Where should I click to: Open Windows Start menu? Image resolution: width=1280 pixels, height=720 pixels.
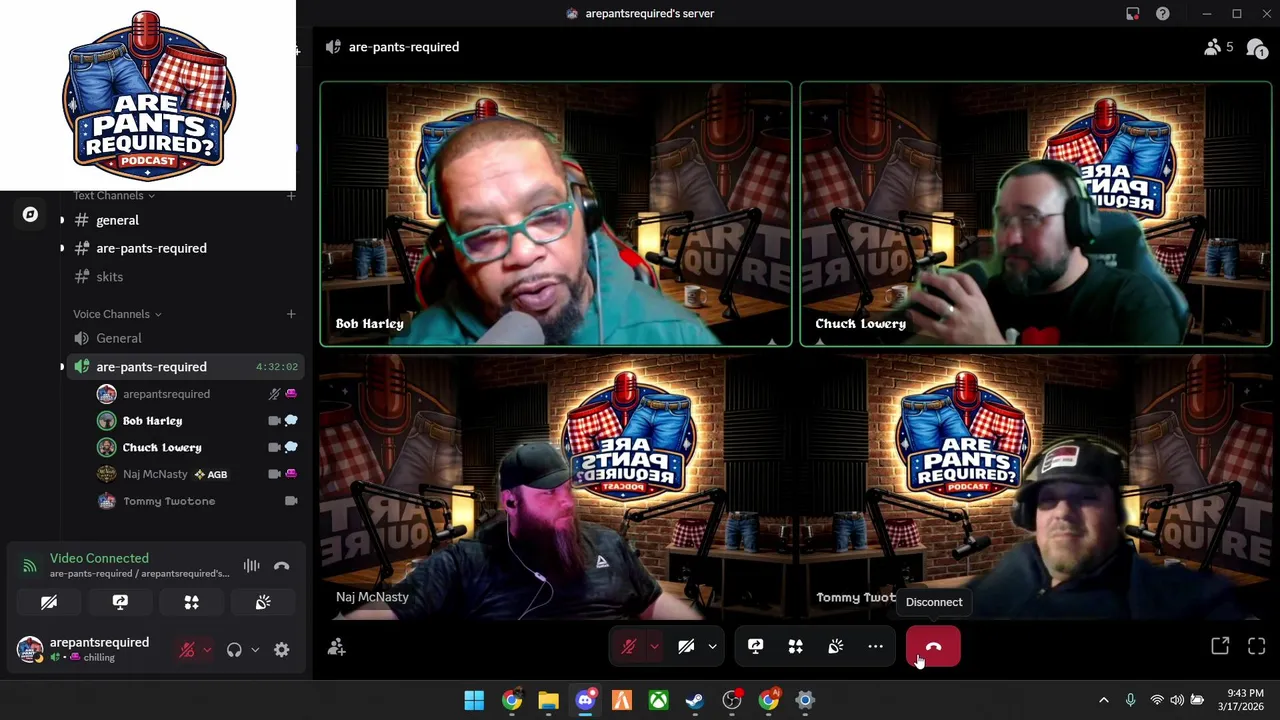tap(474, 700)
